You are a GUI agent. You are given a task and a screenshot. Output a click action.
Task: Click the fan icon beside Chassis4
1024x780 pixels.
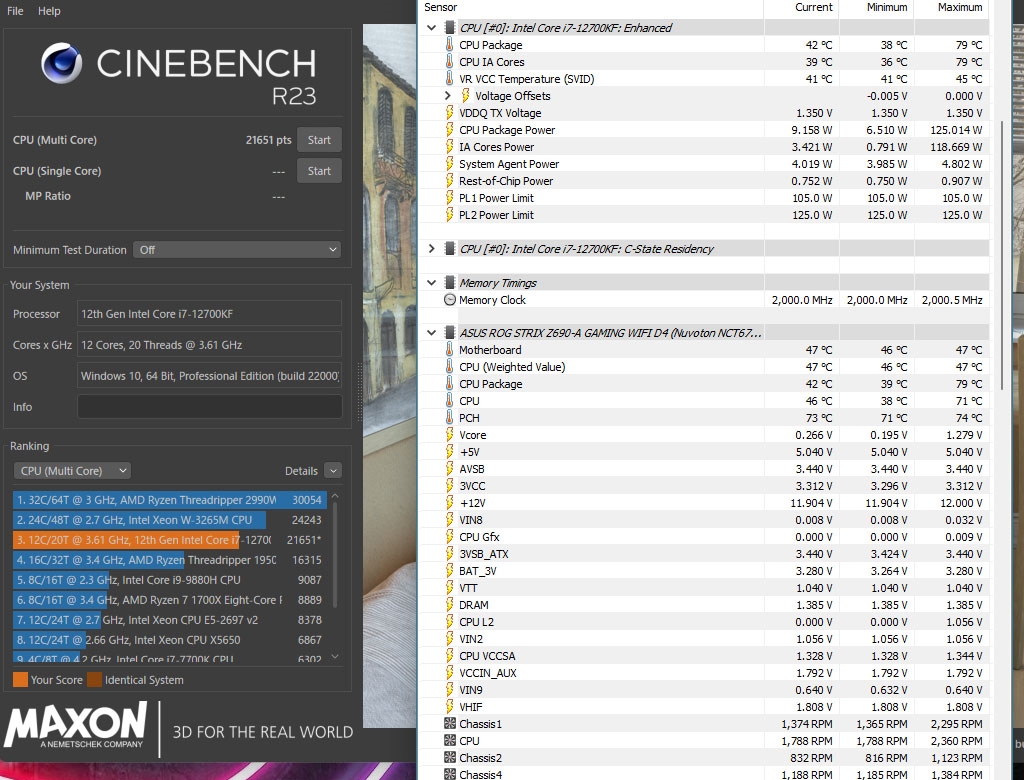click(x=449, y=775)
